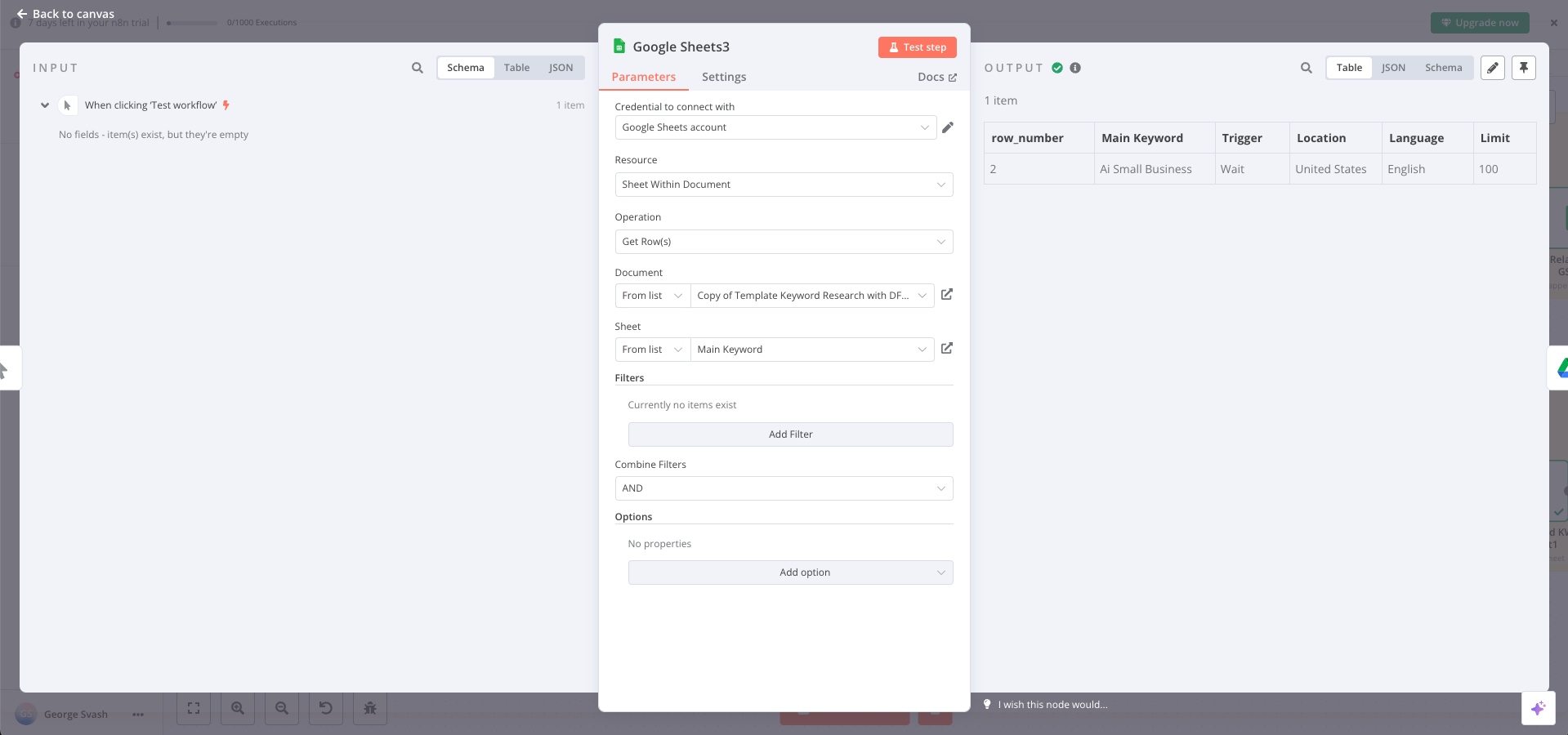Open the Docs external link

point(936,77)
